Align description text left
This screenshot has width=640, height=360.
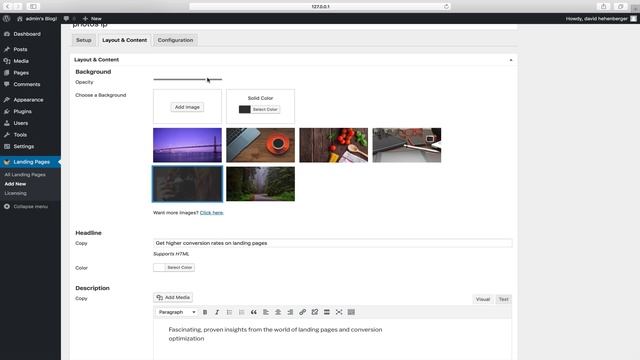click(266, 312)
